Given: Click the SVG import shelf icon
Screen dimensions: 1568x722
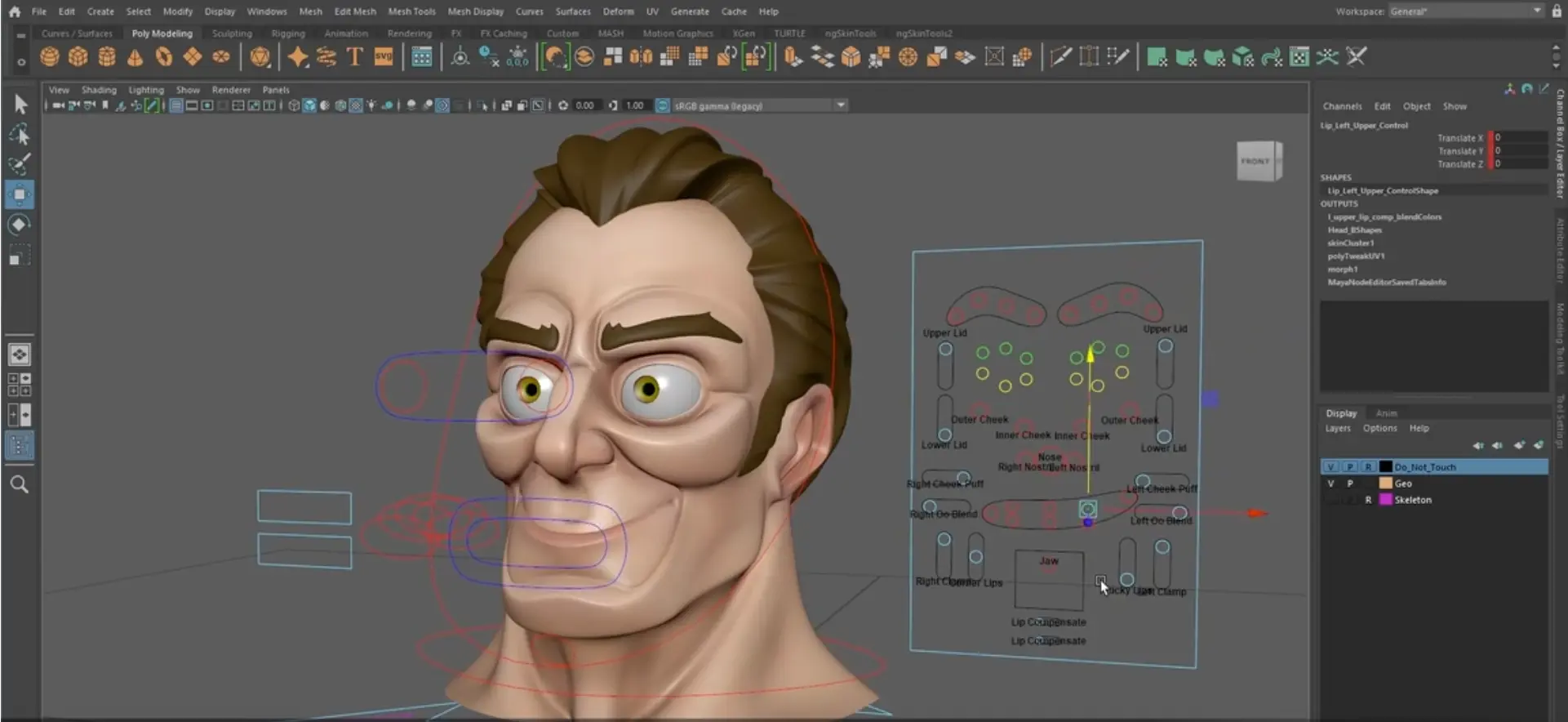Looking at the screenshot, I should [x=384, y=57].
